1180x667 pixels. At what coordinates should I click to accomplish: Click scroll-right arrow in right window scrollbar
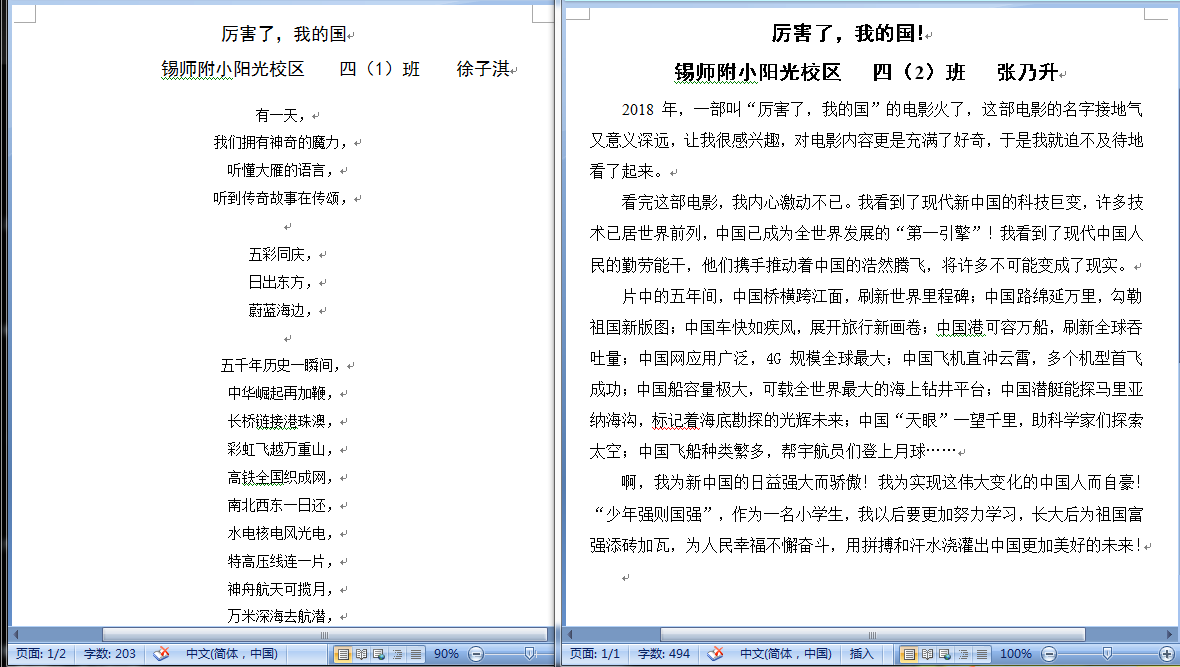[x=1170, y=635]
